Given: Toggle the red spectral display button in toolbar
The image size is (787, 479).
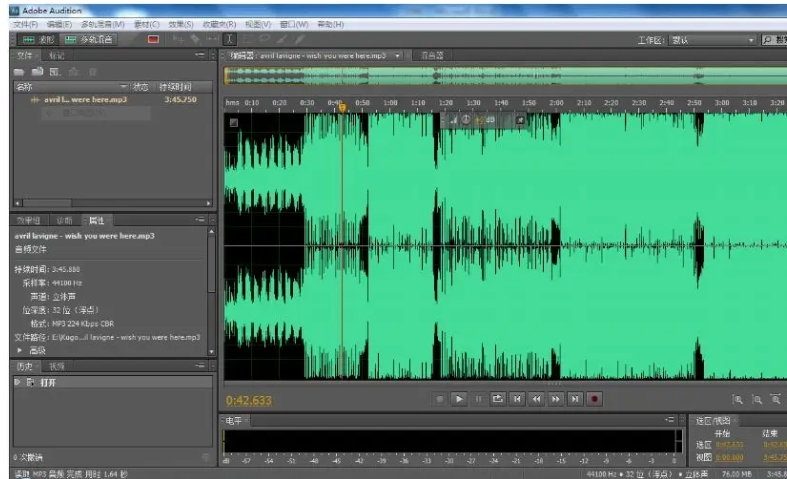Looking at the screenshot, I should [153, 39].
